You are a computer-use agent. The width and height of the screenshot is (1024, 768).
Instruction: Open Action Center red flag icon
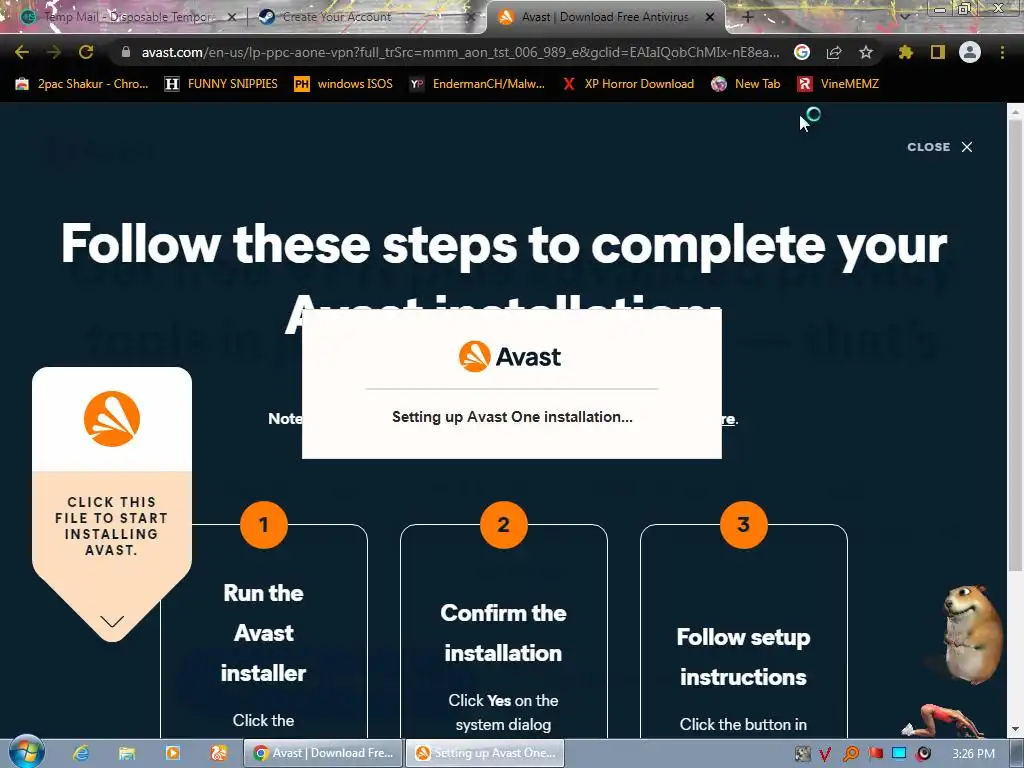(875, 754)
